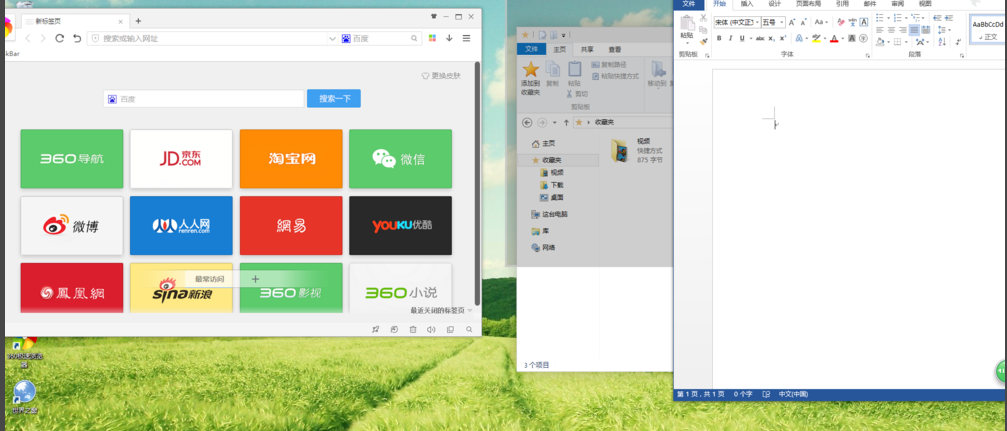The height and width of the screenshot is (431, 1007).
Task: Click the add to favorites star in Explorer
Action: (531, 71)
